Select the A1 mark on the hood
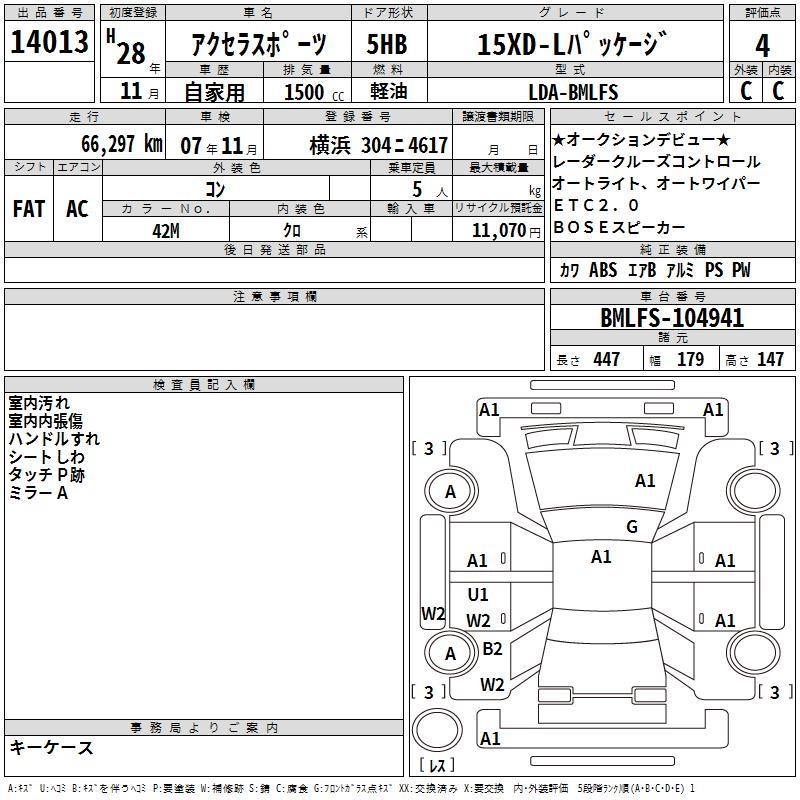The height and width of the screenshot is (800, 800). click(x=644, y=481)
